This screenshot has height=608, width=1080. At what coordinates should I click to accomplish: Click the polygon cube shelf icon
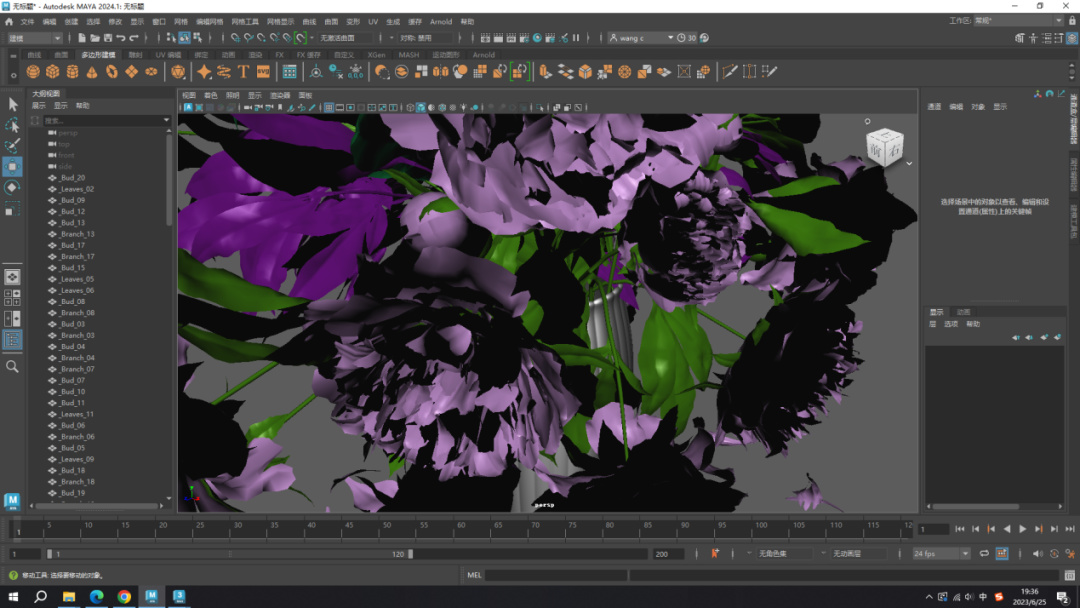coord(53,72)
